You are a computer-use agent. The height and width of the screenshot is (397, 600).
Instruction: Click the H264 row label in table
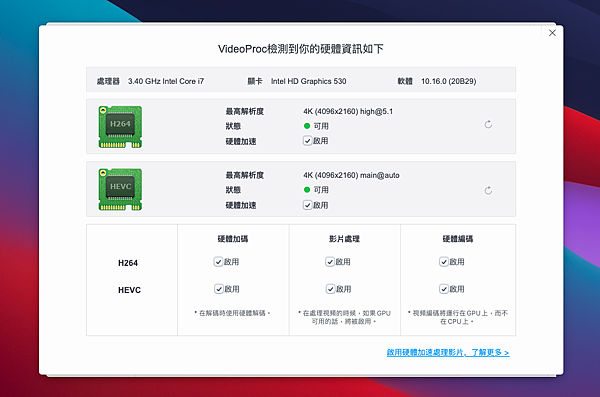[x=128, y=263]
